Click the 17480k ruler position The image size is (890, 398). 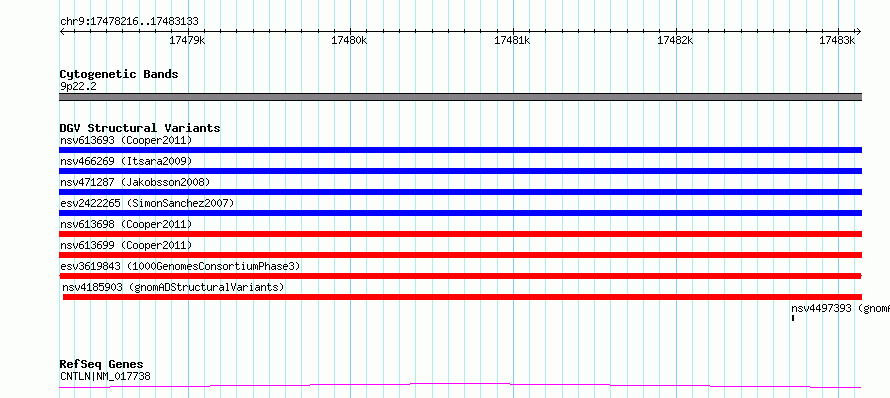[x=350, y=40]
